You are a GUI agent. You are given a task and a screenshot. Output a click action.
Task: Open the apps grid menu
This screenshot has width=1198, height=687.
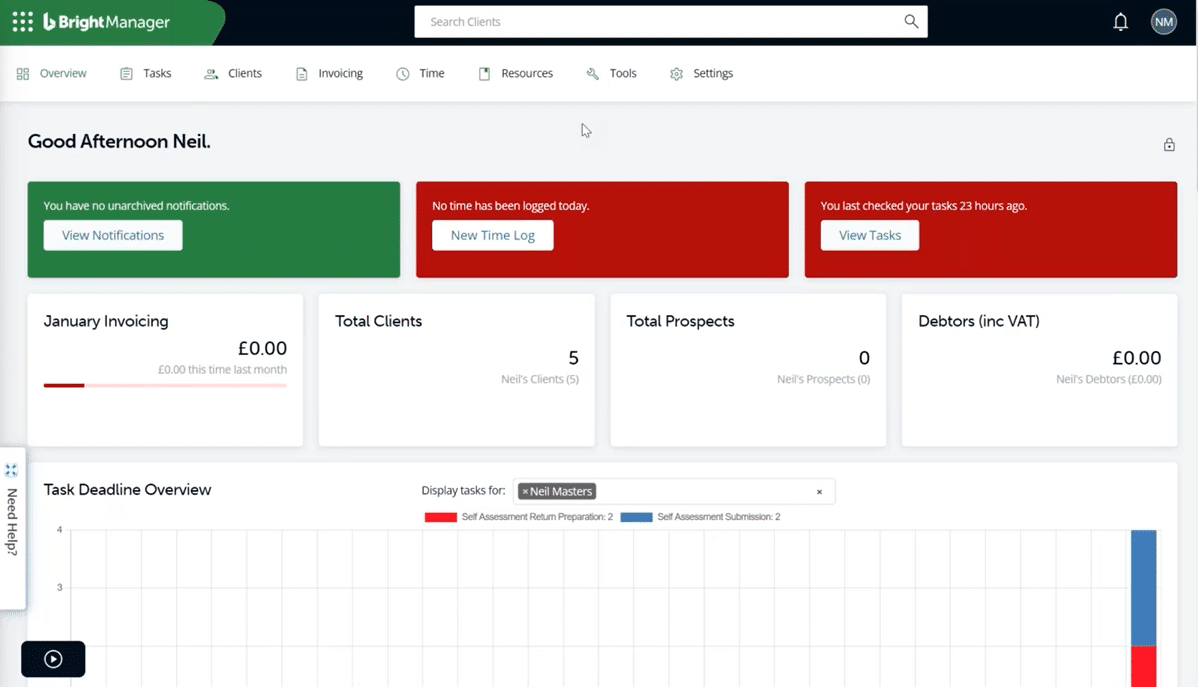(22, 21)
